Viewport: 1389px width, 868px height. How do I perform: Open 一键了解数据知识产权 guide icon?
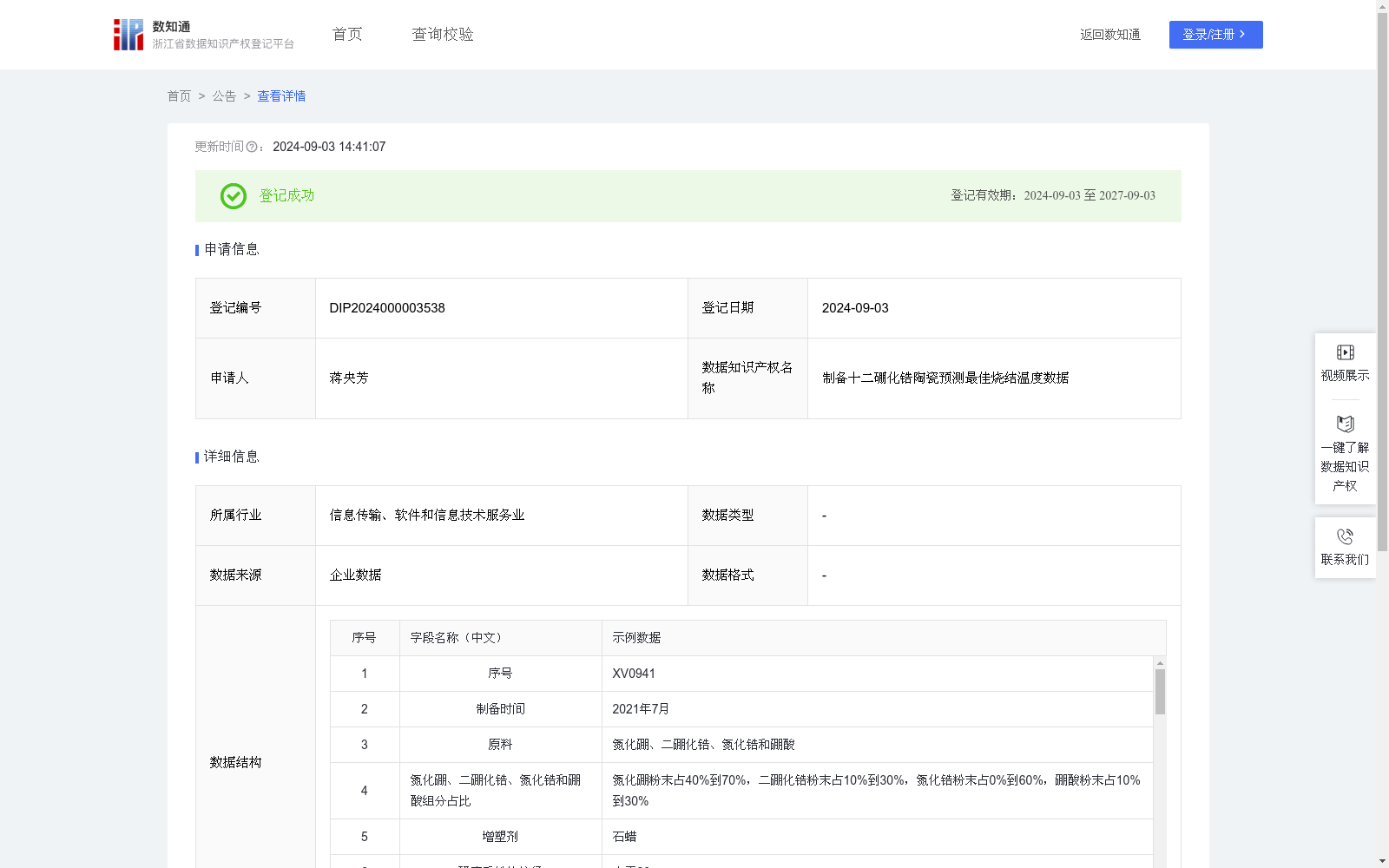point(1345,424)
